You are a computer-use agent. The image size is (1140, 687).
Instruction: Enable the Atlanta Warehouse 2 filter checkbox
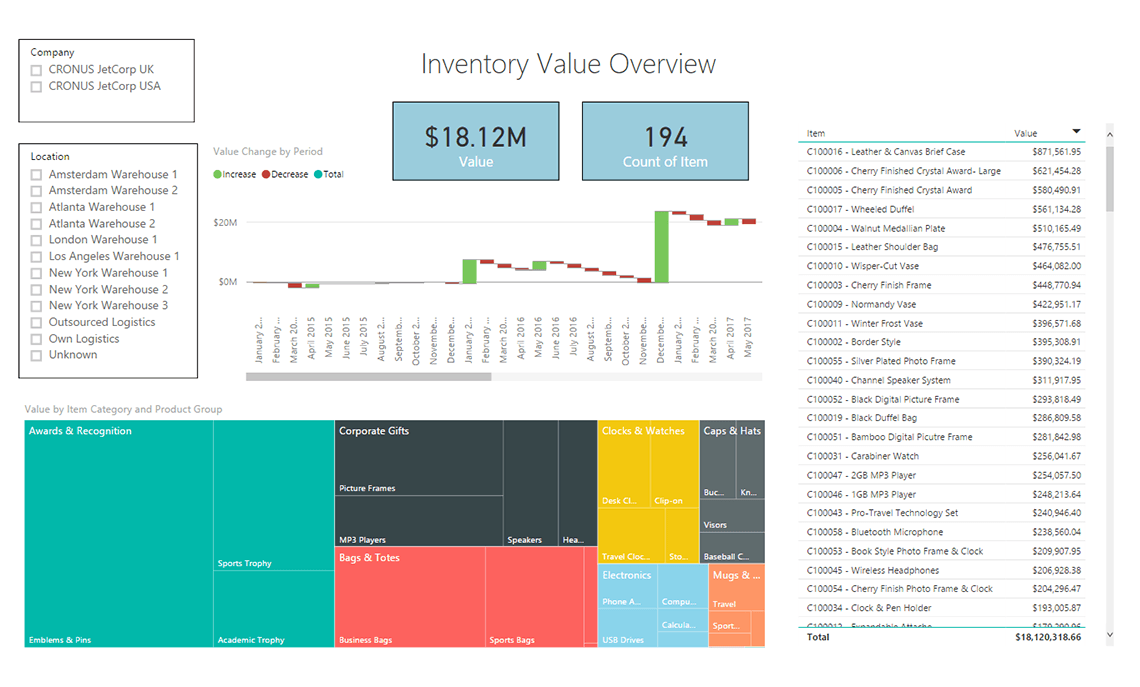[x=36, y=225]
